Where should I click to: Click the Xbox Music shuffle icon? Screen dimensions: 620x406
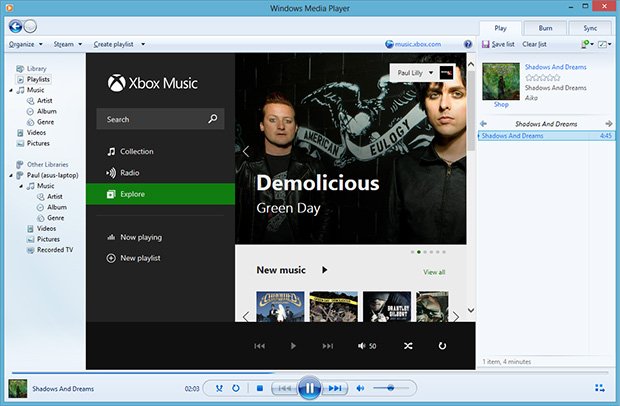(x=408, y=346)
